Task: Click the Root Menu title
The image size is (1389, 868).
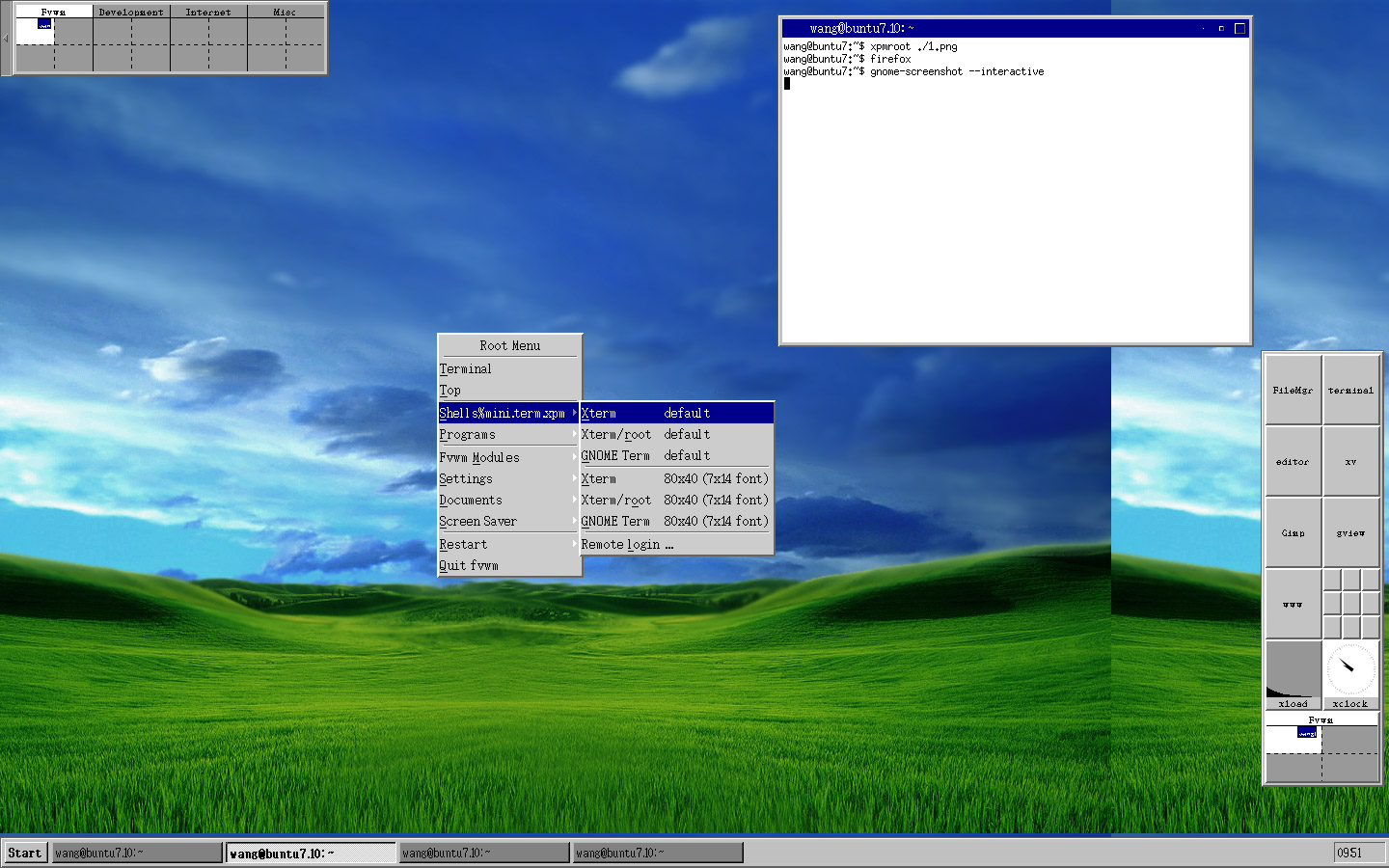Action: point(509,345)
